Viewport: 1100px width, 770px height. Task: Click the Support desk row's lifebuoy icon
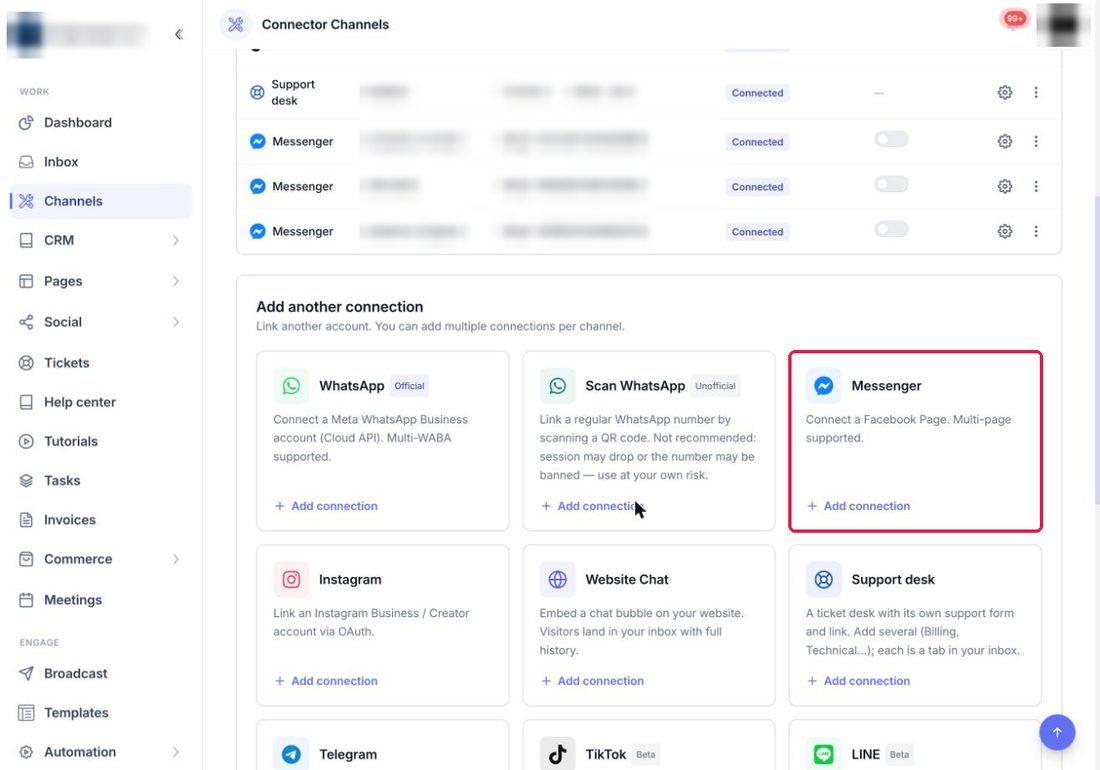257,93
